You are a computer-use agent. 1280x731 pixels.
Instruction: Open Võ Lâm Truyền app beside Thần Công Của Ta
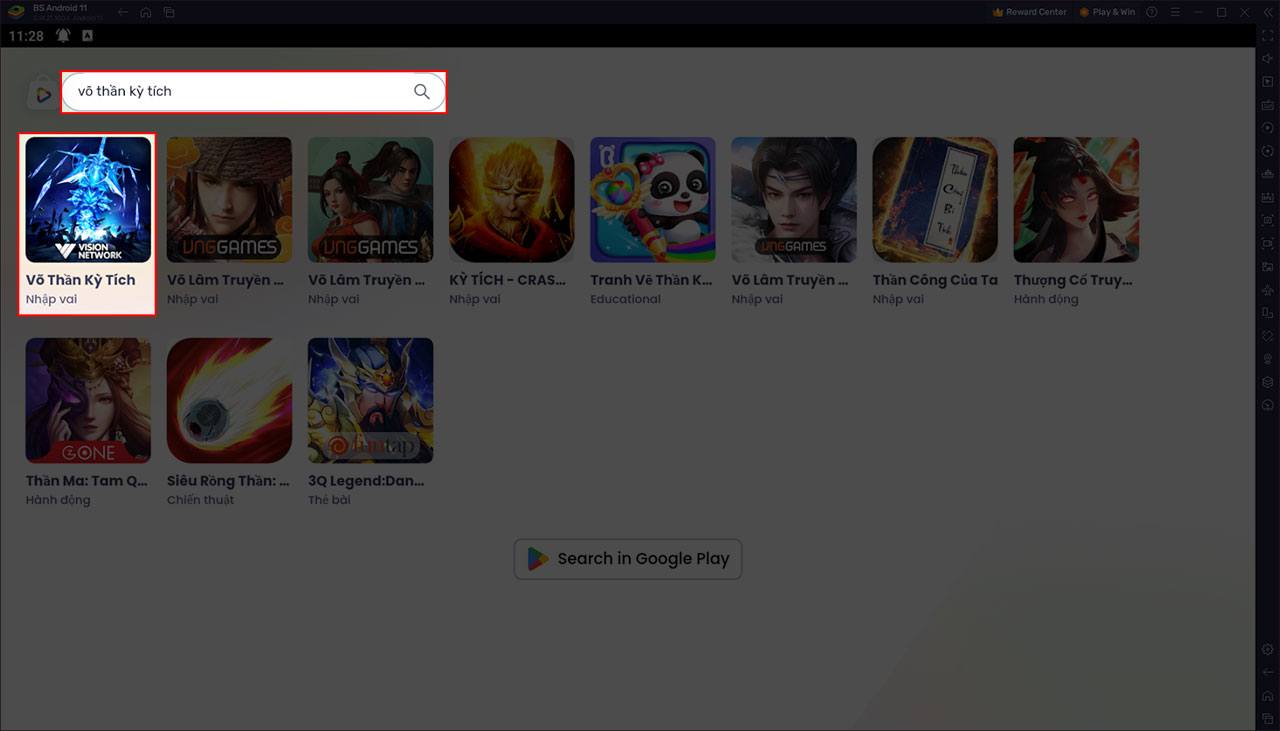pyautogui.click(x=793, y=222)
